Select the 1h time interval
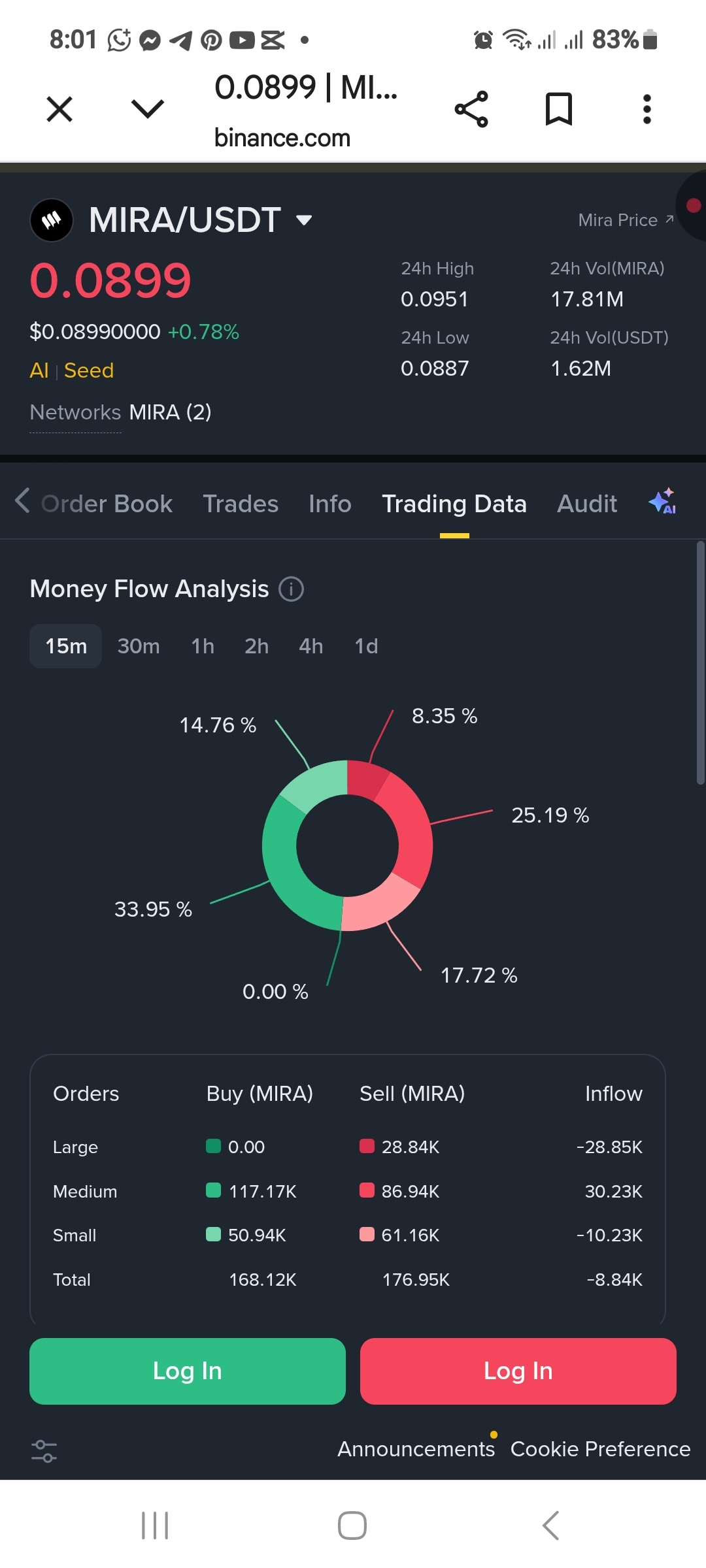 point(203,646)
